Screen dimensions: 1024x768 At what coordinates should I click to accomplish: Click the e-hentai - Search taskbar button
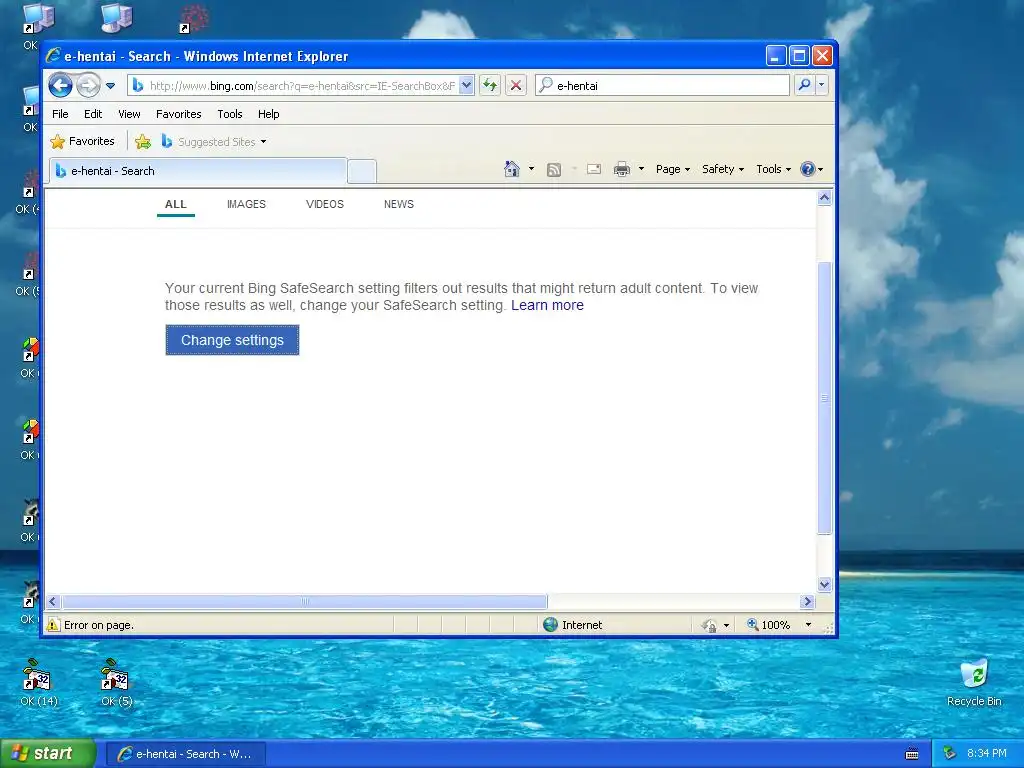pos(185,754)
